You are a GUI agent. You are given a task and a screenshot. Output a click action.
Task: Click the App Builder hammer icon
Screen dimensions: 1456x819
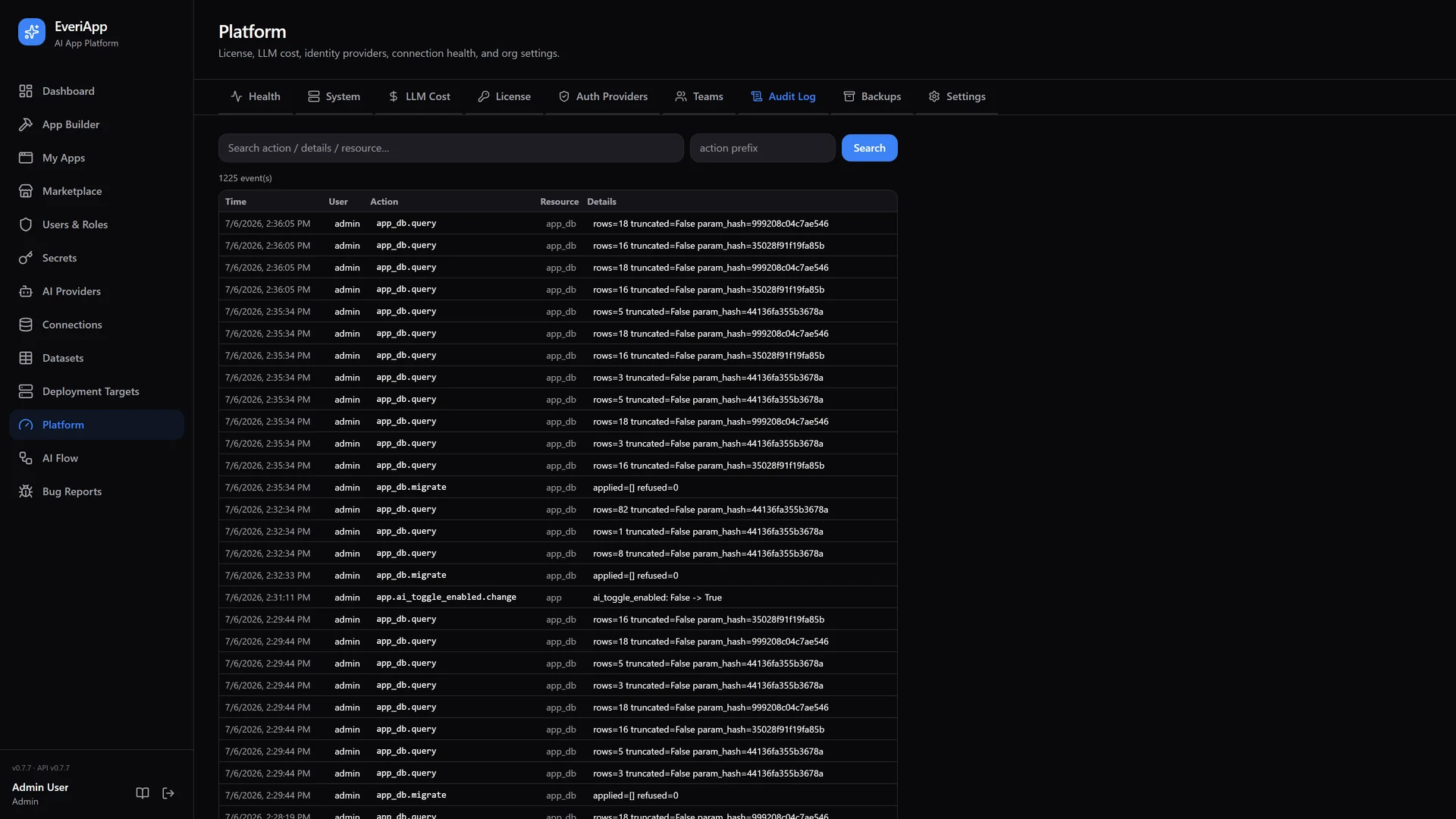point(26,124)
